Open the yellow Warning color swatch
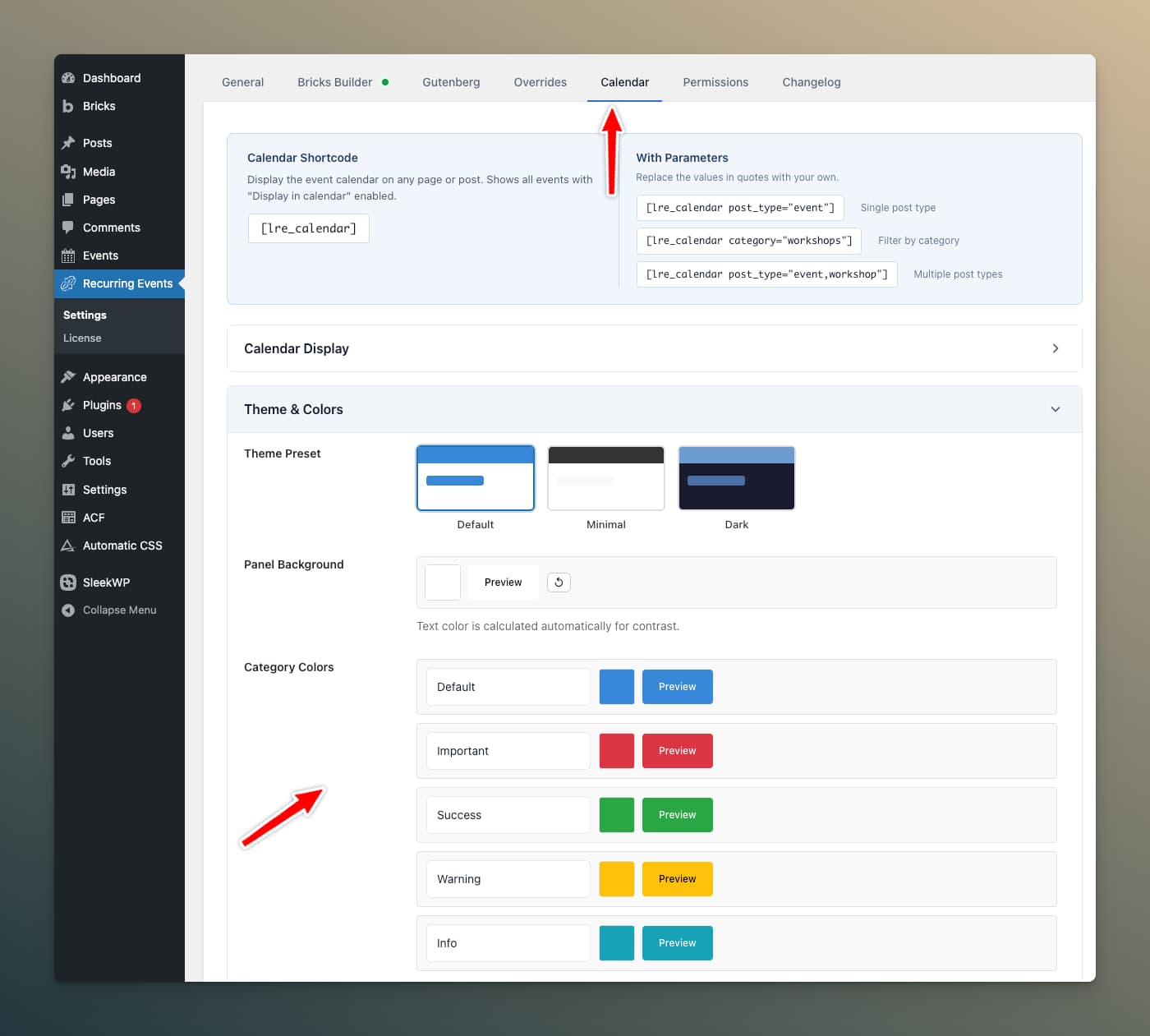The height and width of the screenshot is (1036, 1150). pyautogui.click(x=617, y=879)
